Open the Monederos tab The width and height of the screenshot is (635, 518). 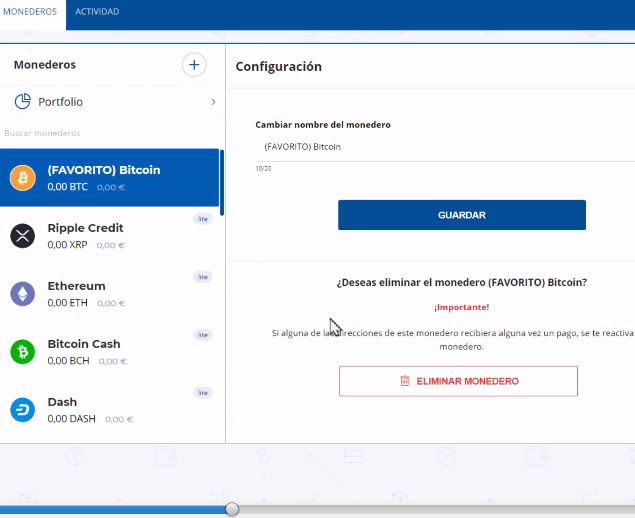pos(29,12)
